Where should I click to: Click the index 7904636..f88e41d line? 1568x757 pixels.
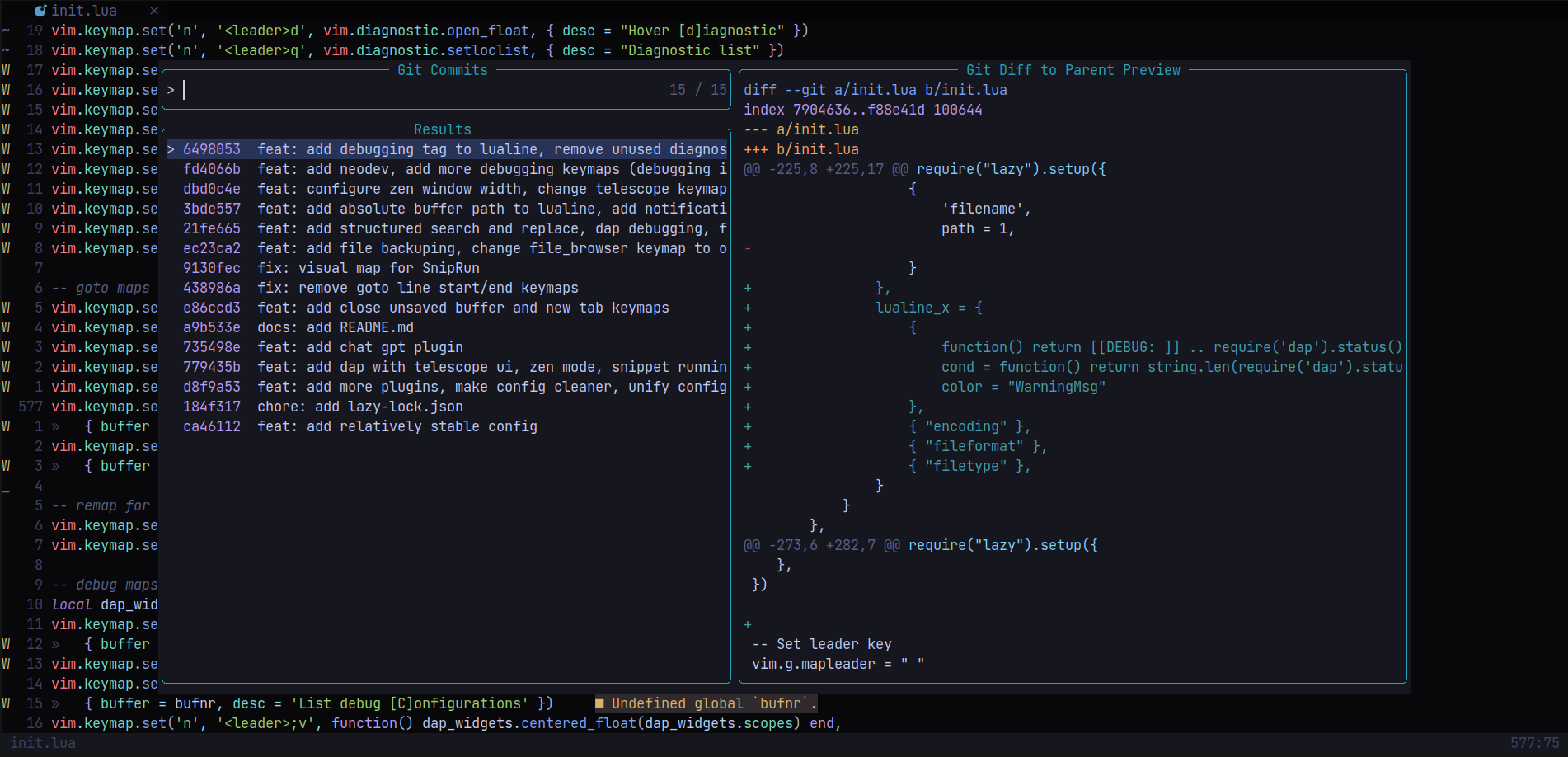[863, 110]
